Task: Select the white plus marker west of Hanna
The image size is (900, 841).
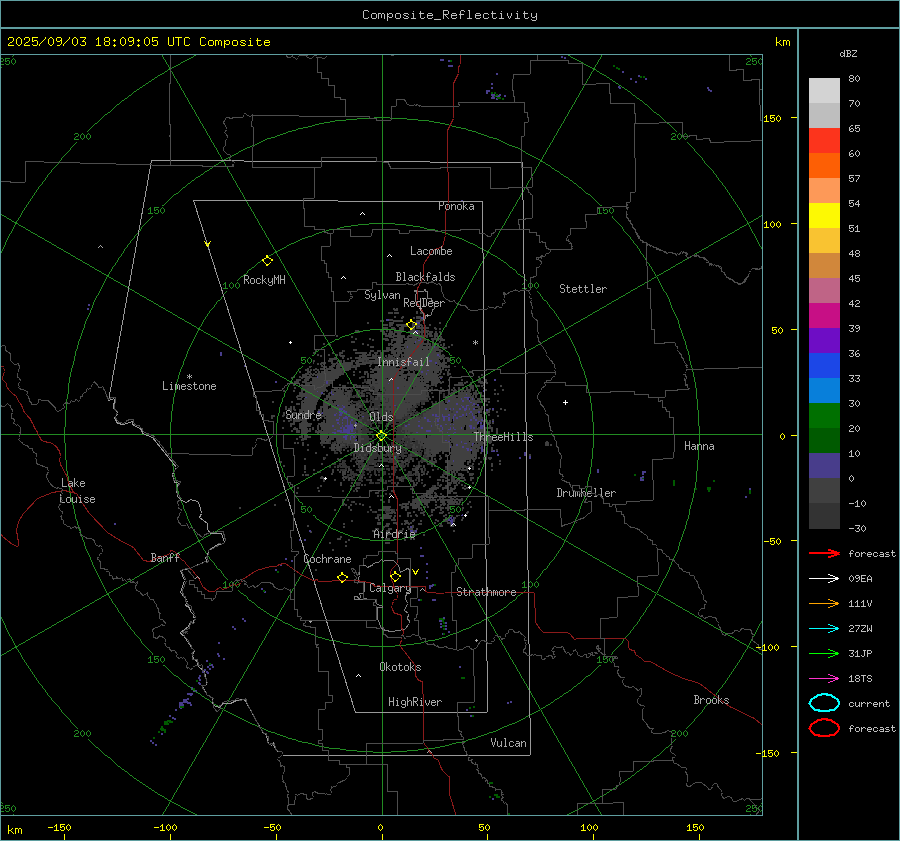Action: [x=565, y=402]
